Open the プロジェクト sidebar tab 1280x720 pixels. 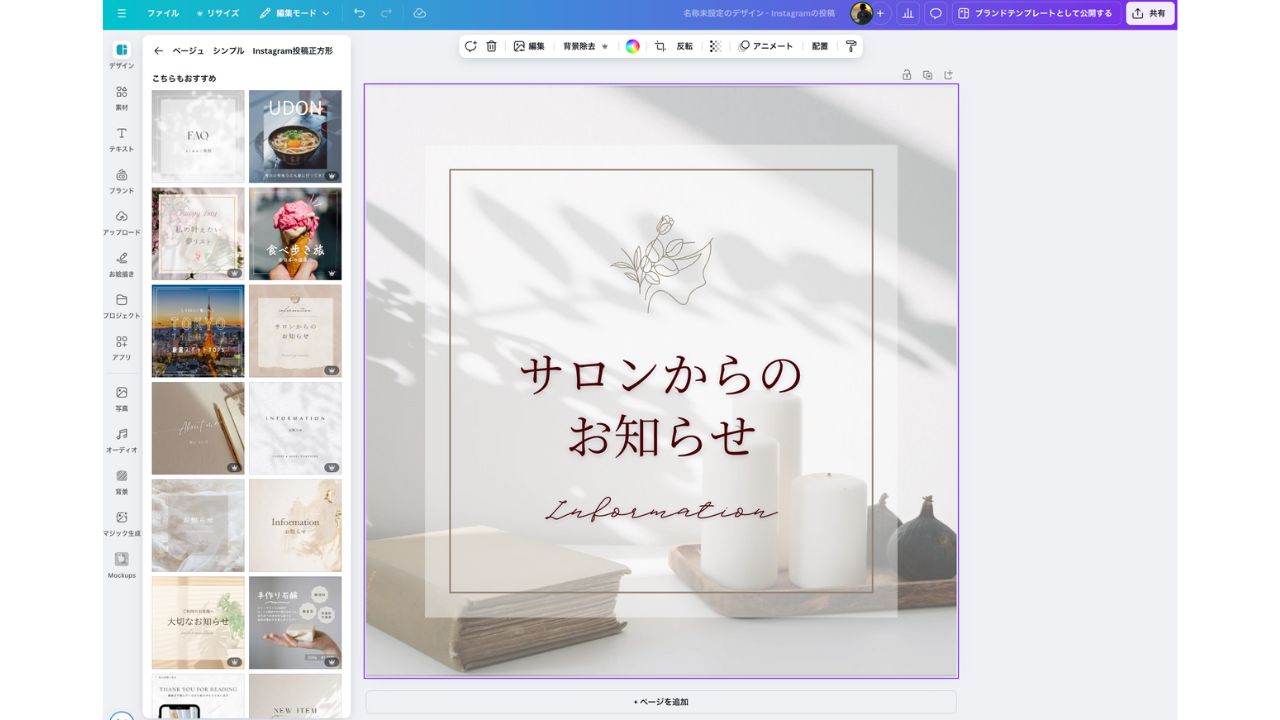(x=122, y=306)
